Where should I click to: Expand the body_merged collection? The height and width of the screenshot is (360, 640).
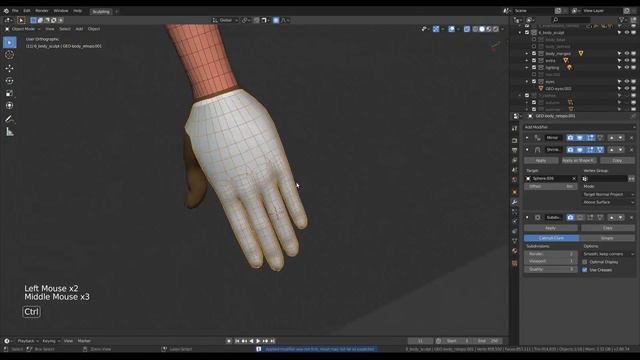pyautogui.click(x=527, y=53)
